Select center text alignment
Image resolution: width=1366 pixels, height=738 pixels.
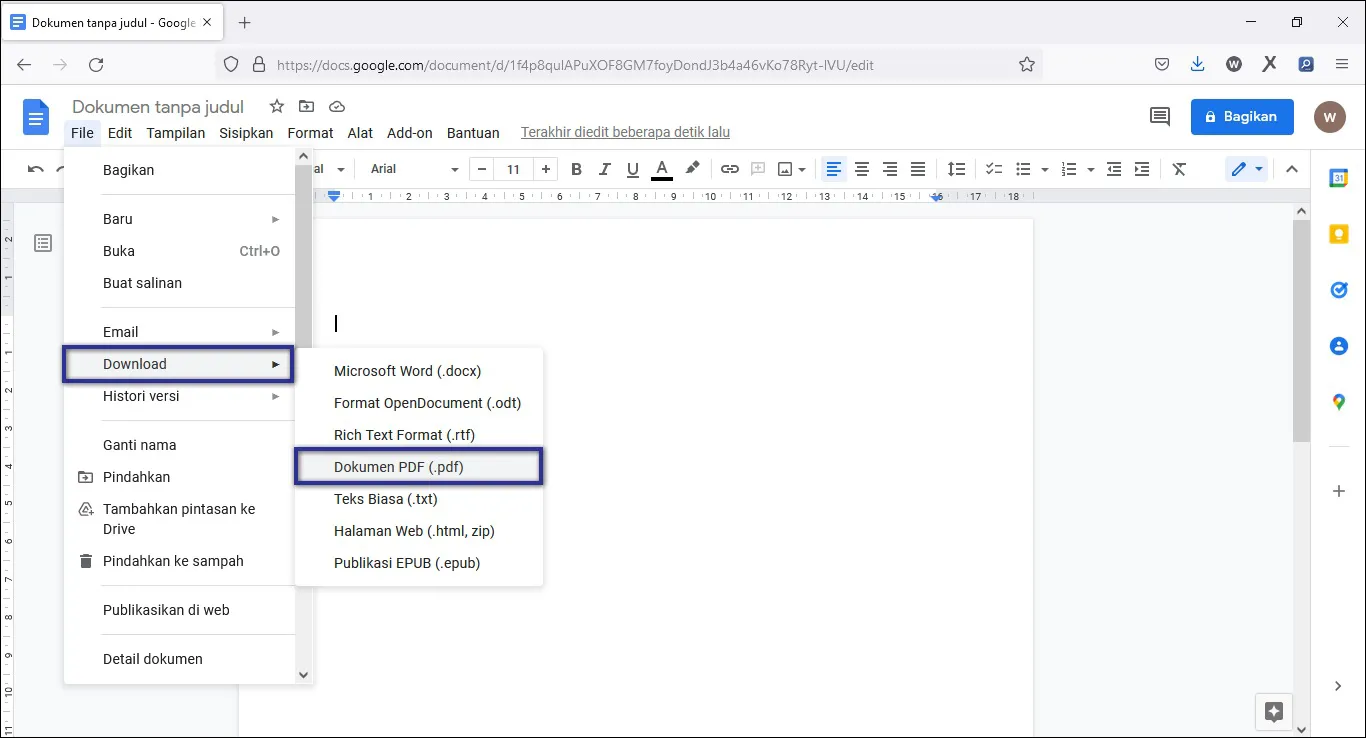pos(862,168)
